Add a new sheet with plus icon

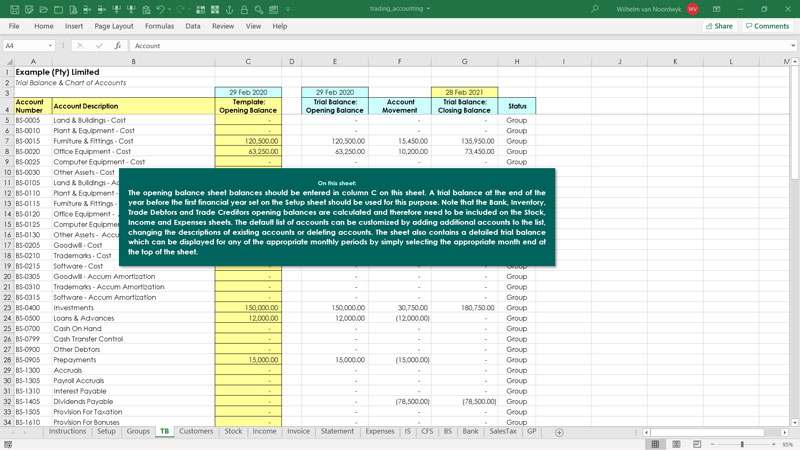(559, 433)
